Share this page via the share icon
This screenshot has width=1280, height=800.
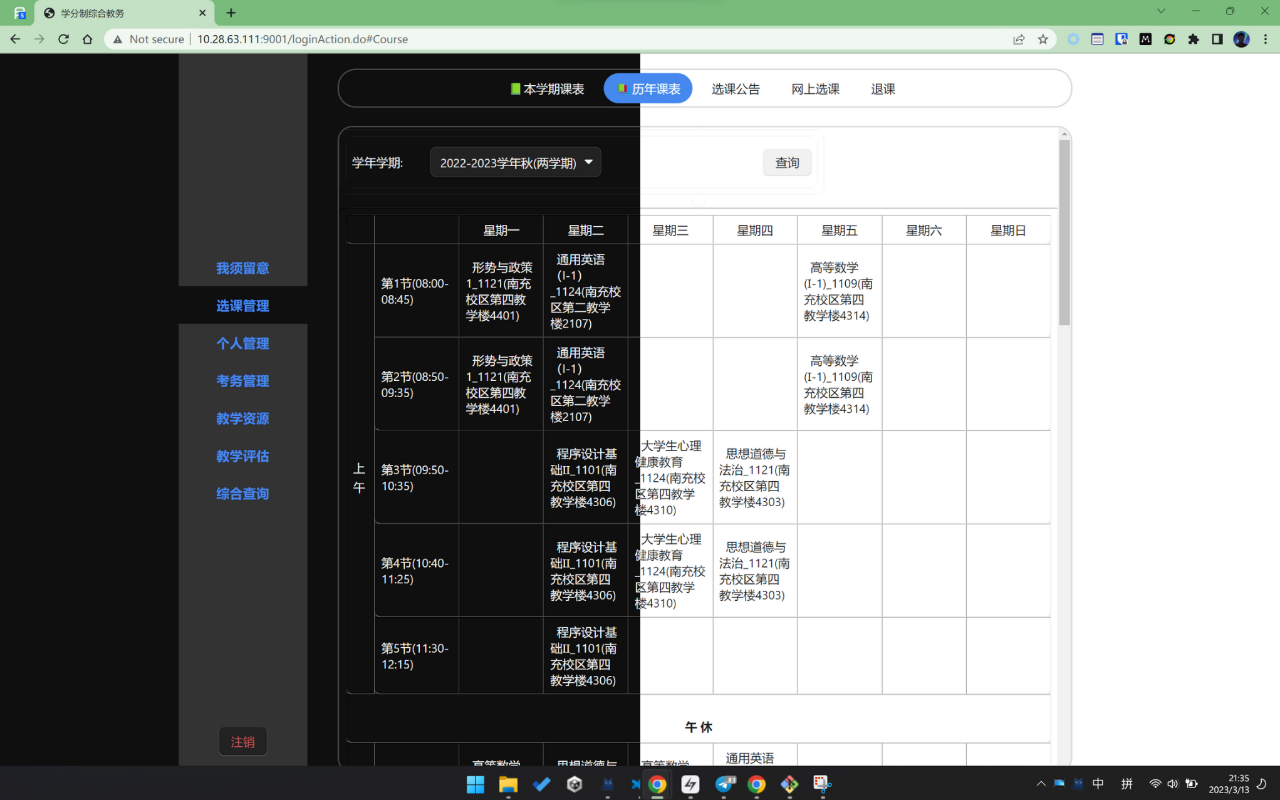coord(1019,39)
